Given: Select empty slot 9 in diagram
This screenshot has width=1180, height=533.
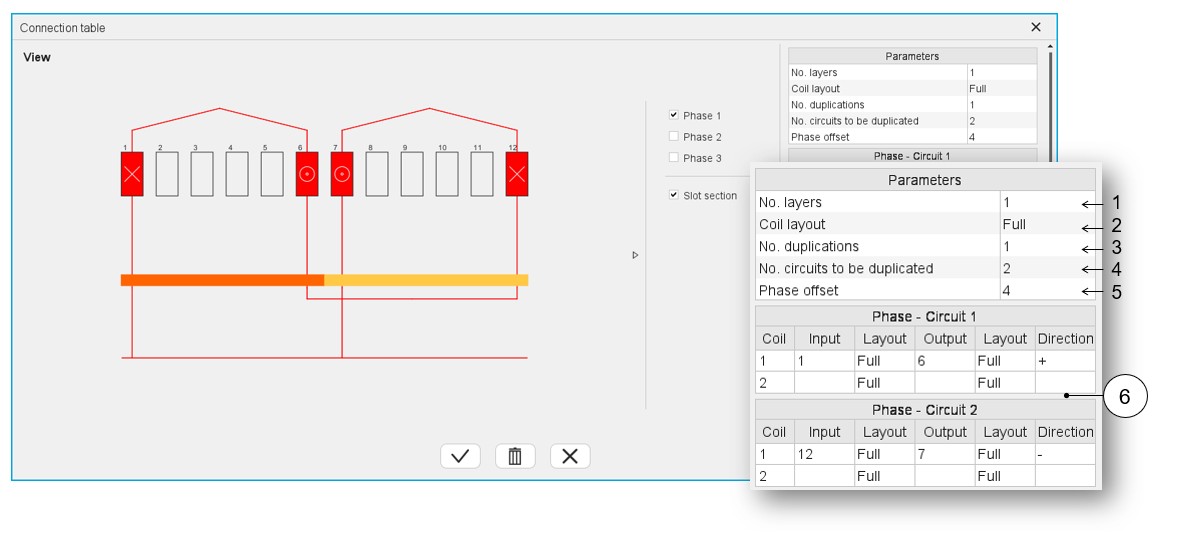Looking at the screenshot, I should pyautogui.click(x=412, y=174).
